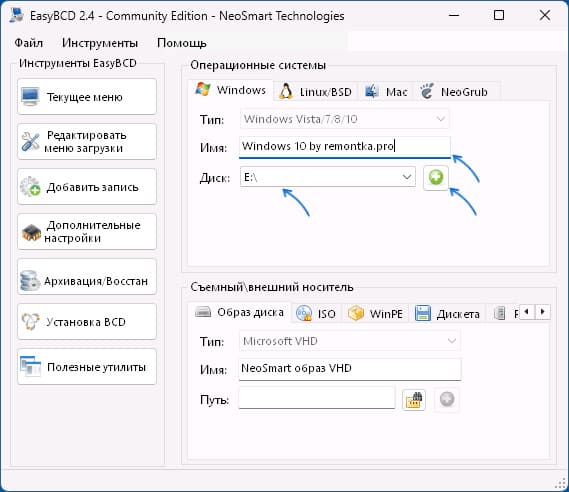Open Установка BCD tool
Viewport: 569px width, 492px height.
[87, 321]
